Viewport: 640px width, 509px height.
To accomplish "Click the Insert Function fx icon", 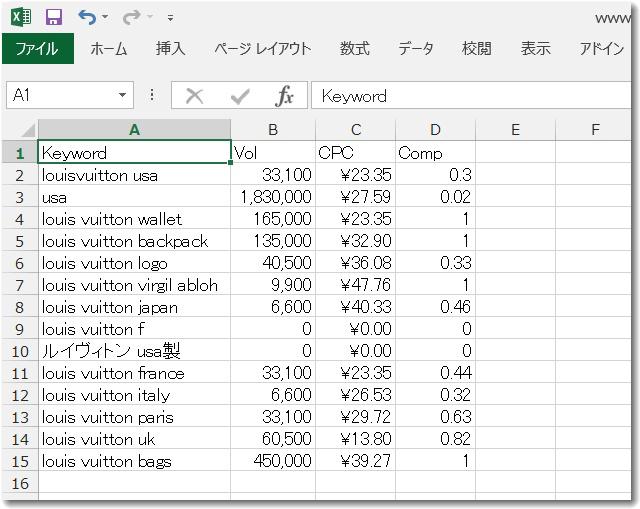I will point(285,96).
